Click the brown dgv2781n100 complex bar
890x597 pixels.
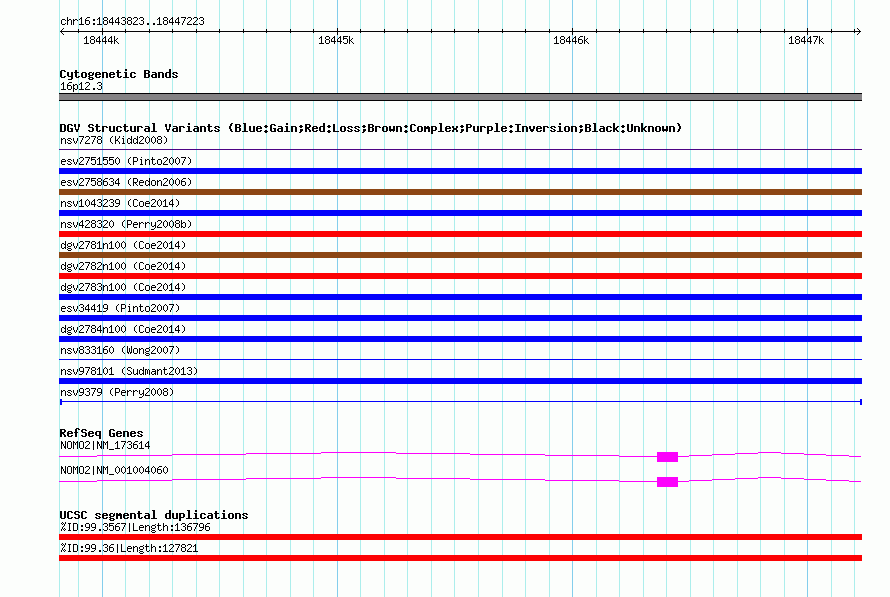coord(460,255)
